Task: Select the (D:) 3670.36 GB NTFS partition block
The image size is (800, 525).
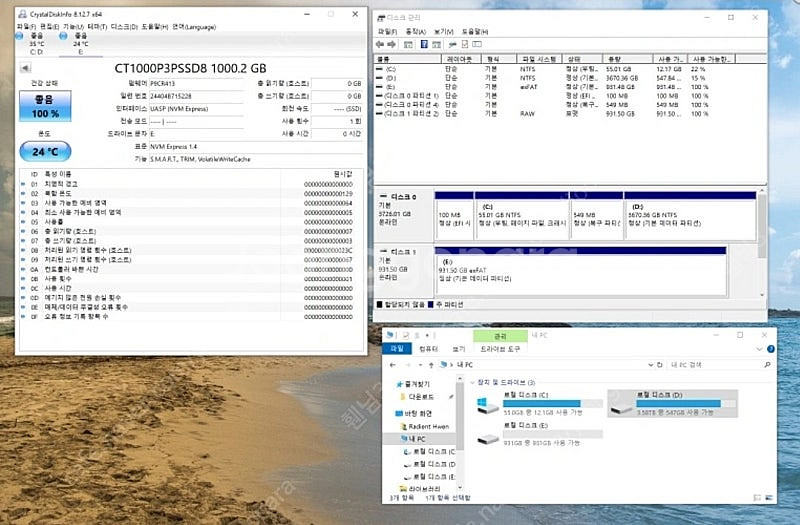Action: (x=690, y=215)
